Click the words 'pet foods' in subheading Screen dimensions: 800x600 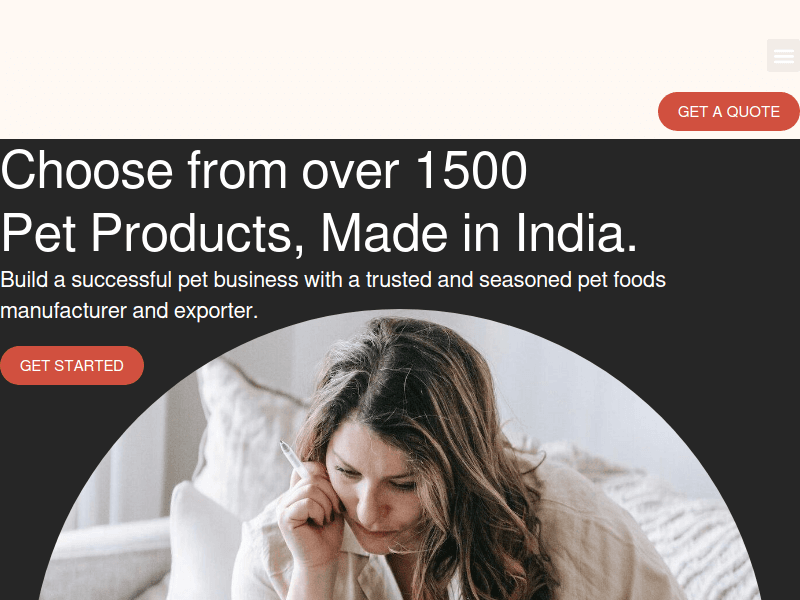tap(621, 280)
